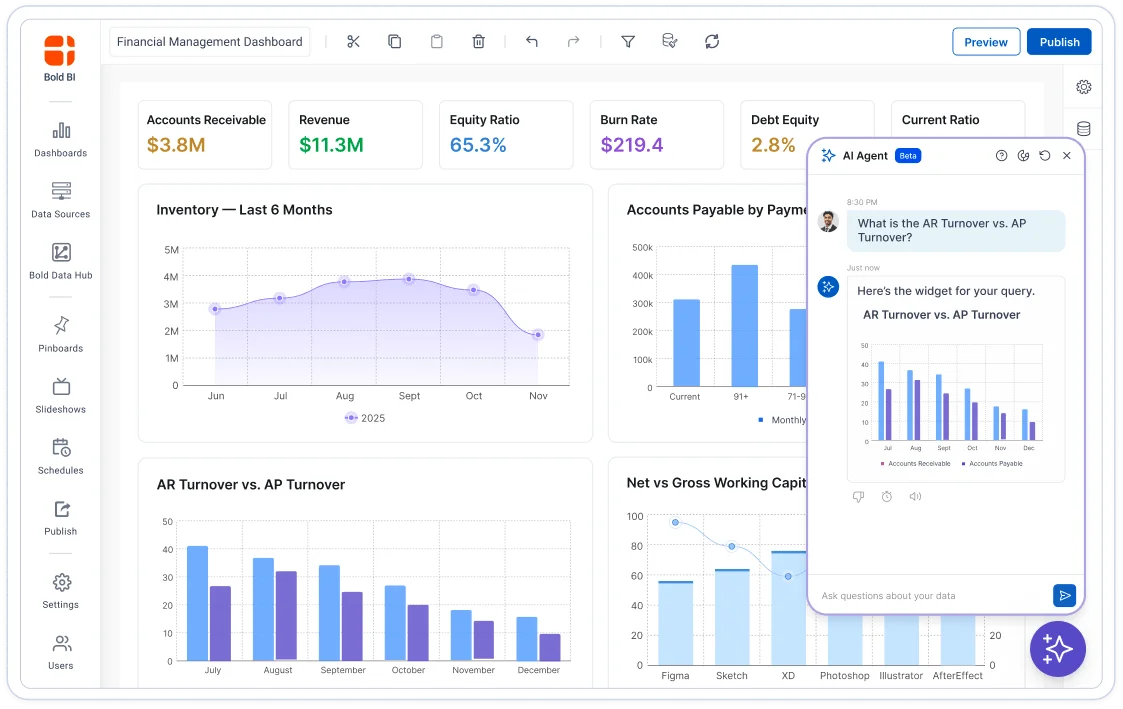
Task: Click the $11.3M revenue value
Action: (x=331, y=145)
